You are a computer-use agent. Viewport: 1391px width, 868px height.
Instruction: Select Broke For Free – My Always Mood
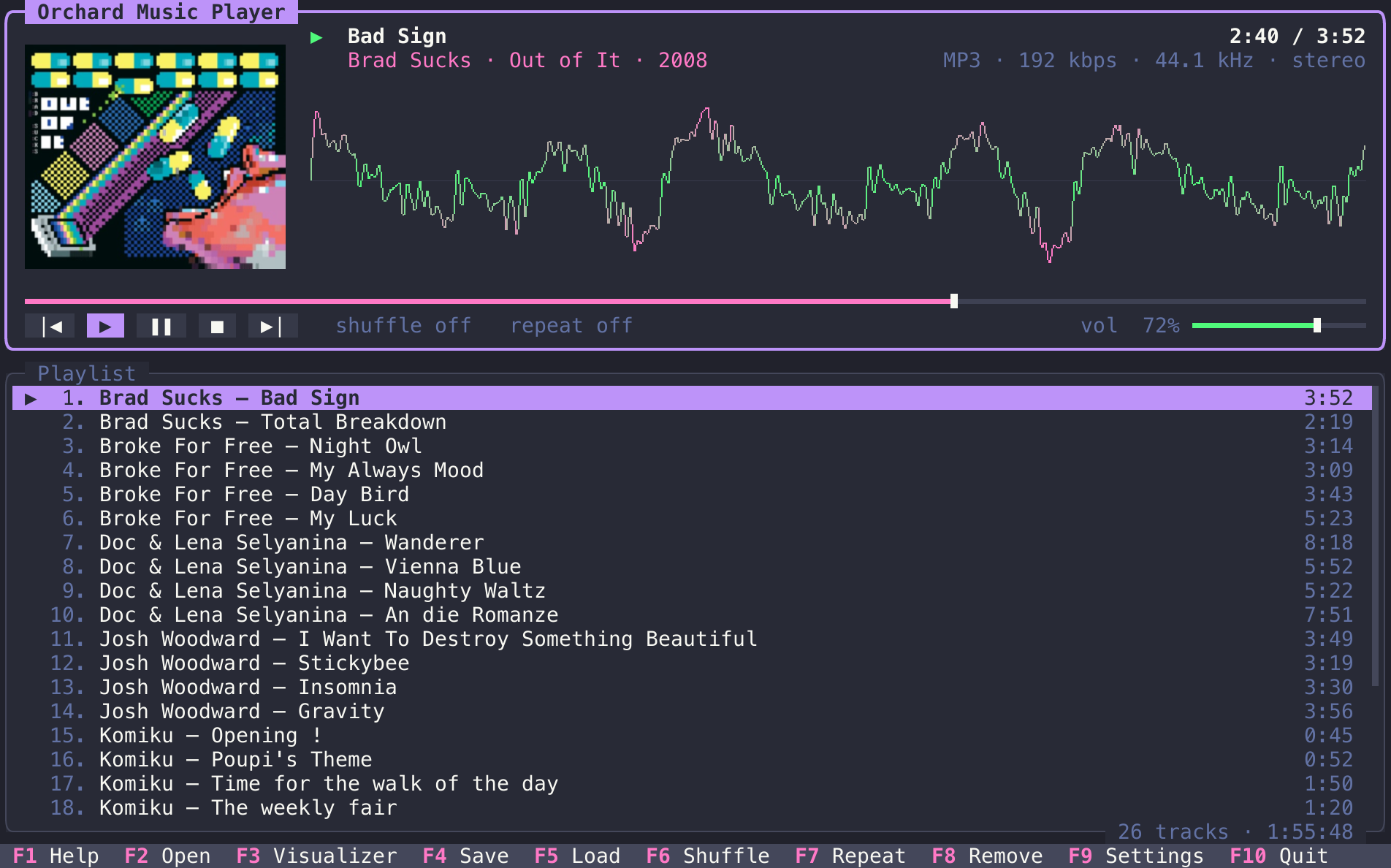692,471
